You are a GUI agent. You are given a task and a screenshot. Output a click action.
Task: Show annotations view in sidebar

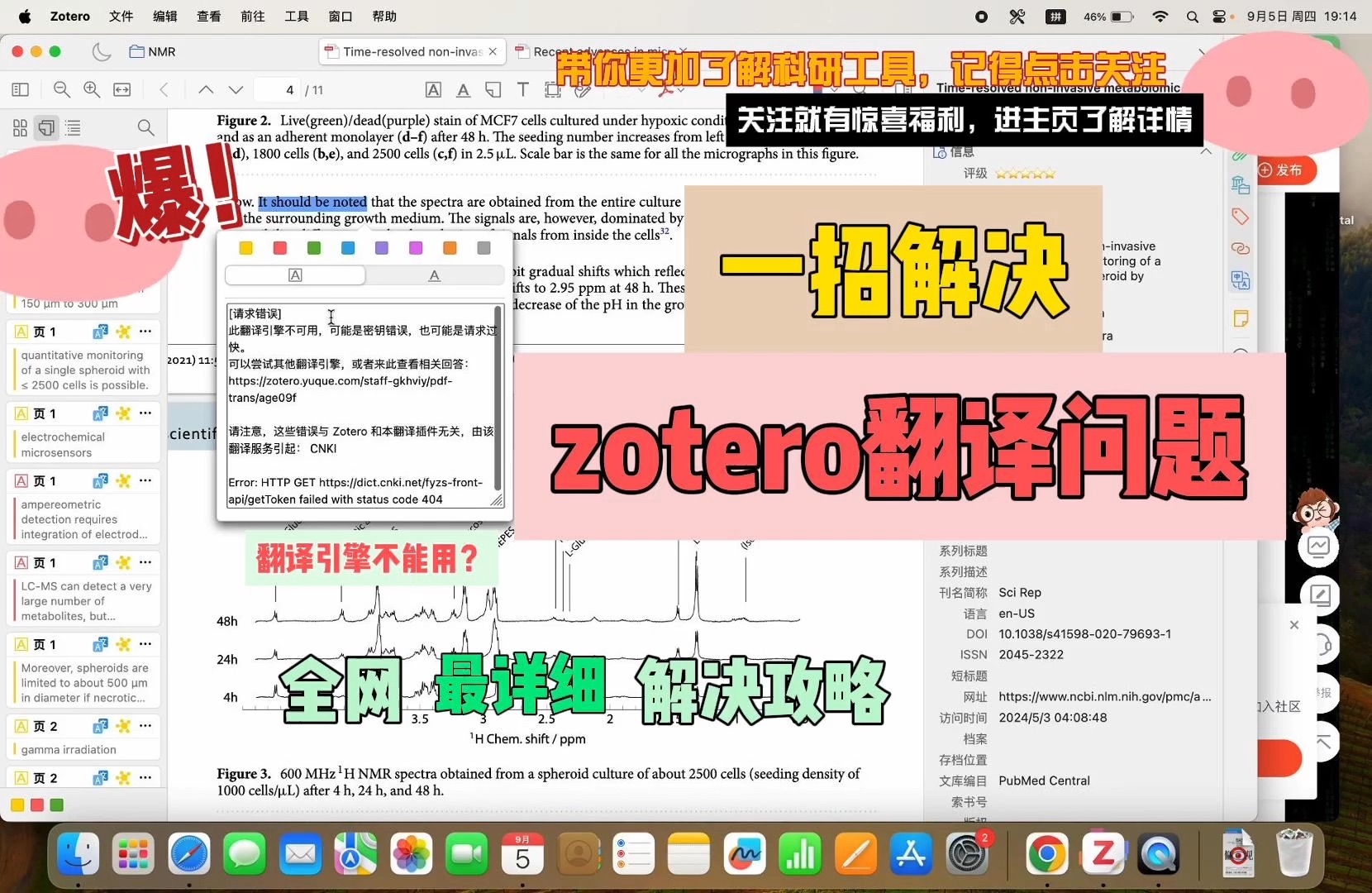coord(47,127)
